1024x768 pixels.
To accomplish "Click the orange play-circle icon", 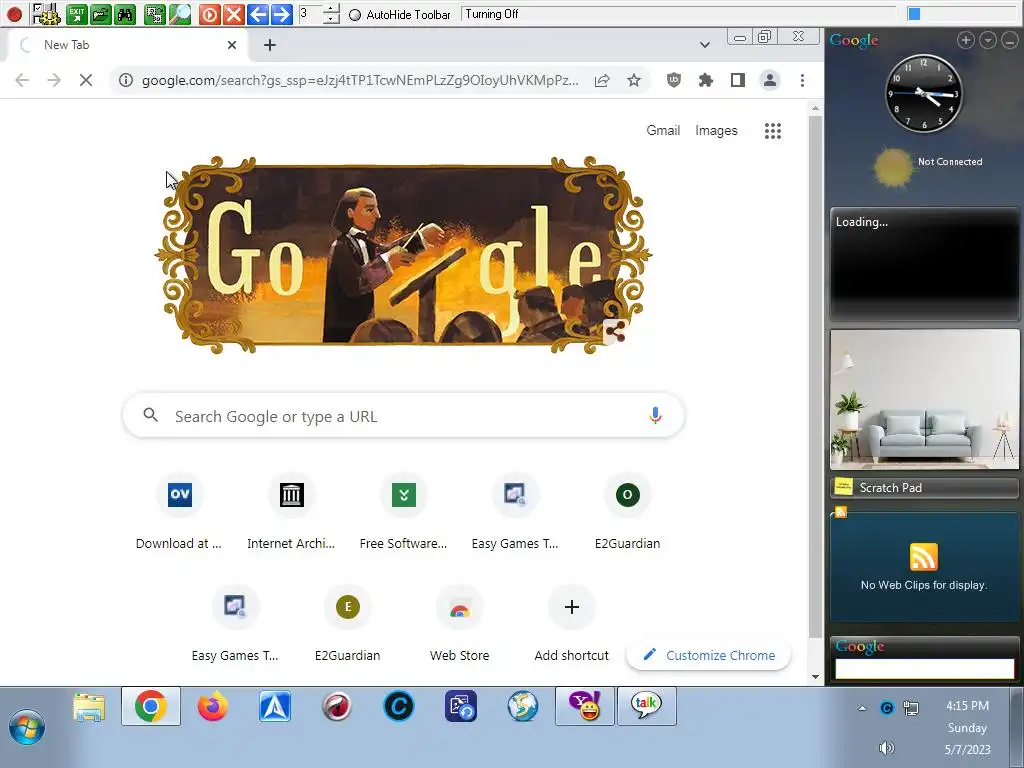I will [209, 14].
